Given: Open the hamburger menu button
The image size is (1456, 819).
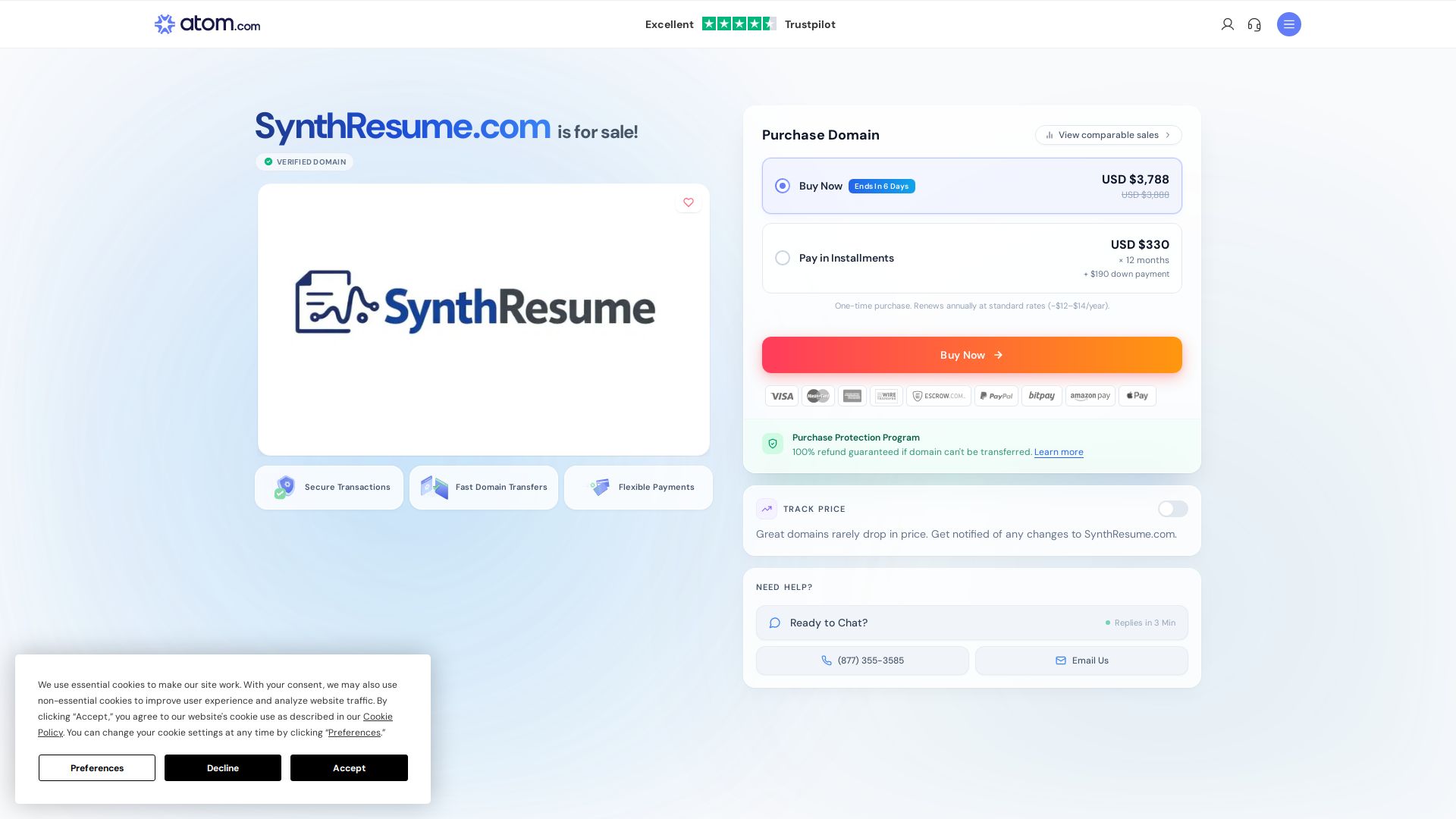Looking at the screenshot, I should tap(1289, 24).
